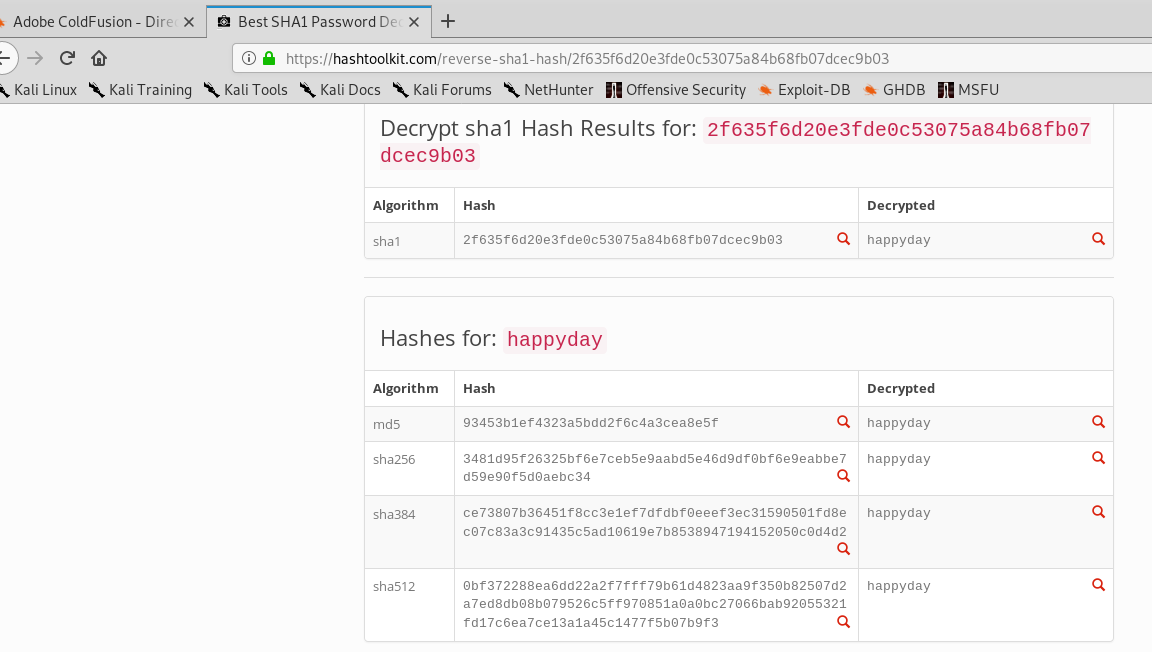Click the search icon beside the sha1 hash

(843, 239)
